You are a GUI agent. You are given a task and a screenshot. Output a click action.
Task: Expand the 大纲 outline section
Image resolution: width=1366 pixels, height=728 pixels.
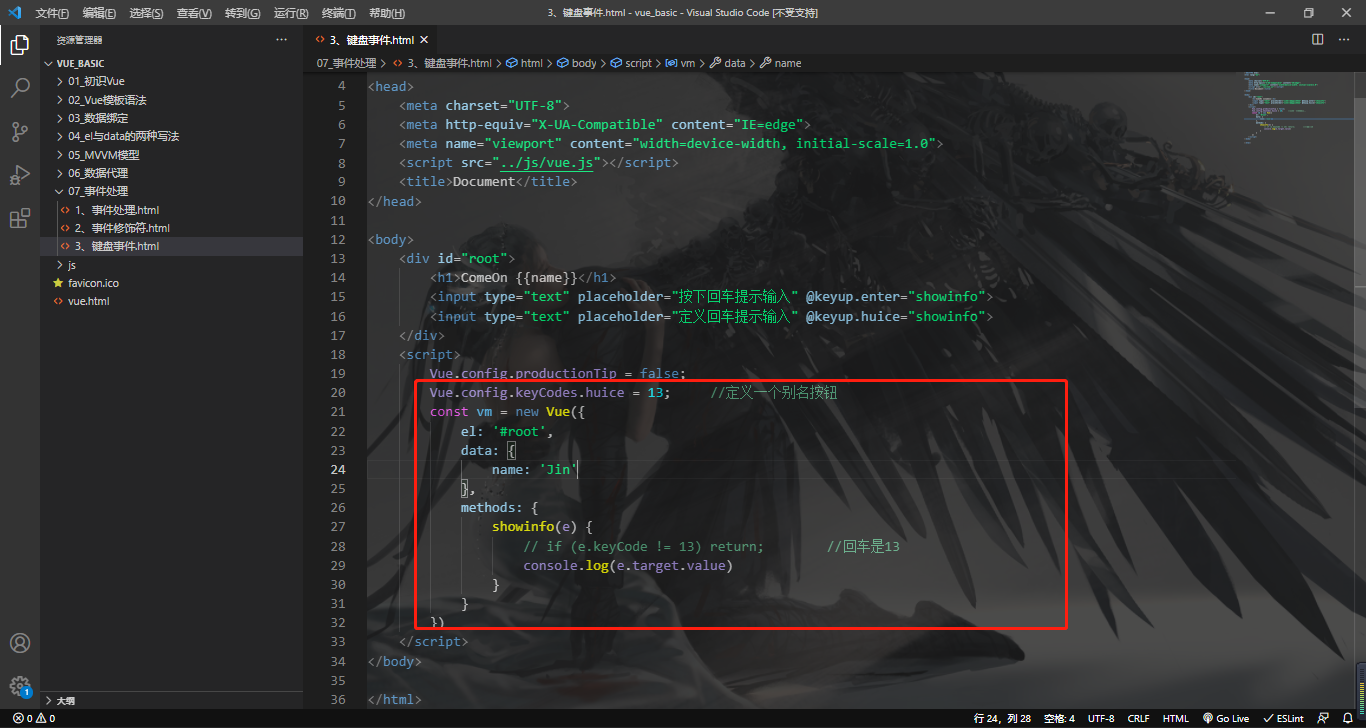click(171, 701)
